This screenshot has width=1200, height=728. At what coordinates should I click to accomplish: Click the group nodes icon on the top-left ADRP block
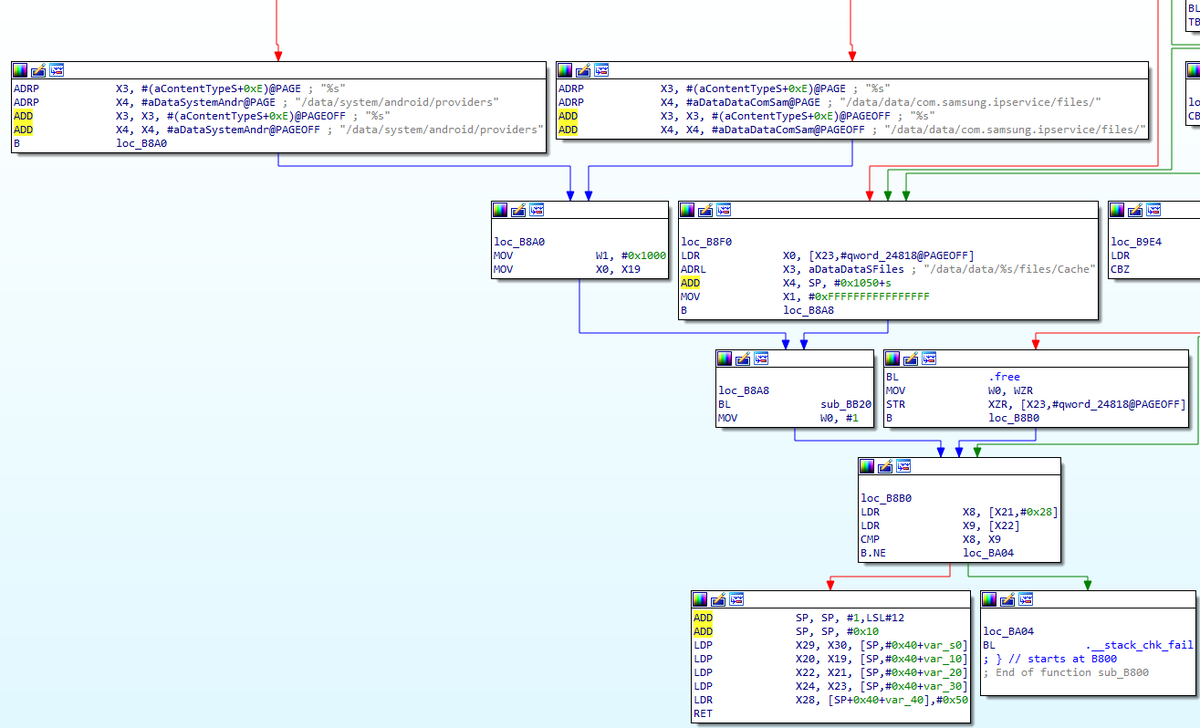click(56, 70)
